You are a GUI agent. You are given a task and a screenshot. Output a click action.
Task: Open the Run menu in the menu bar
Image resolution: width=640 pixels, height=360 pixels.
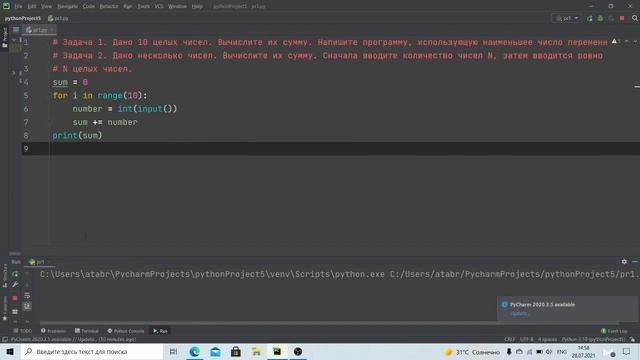click(128, 6)
